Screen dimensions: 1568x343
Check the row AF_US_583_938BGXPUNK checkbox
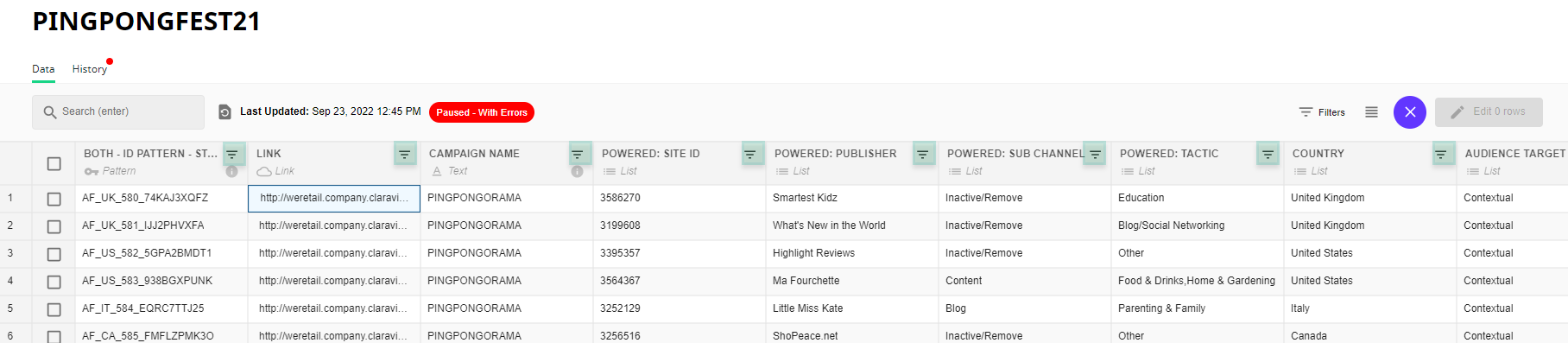point(54,282)
